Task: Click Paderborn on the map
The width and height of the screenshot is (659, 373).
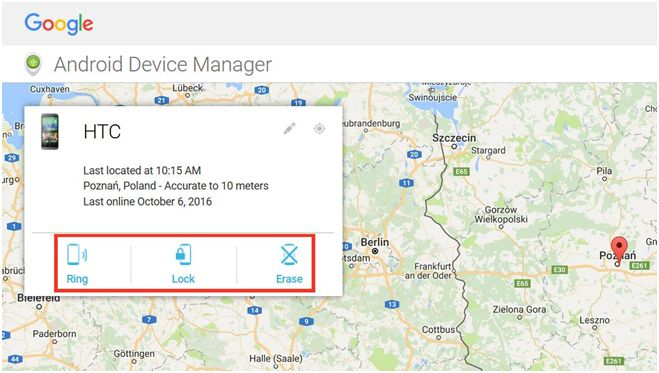Action: click(x=55, y=334)
